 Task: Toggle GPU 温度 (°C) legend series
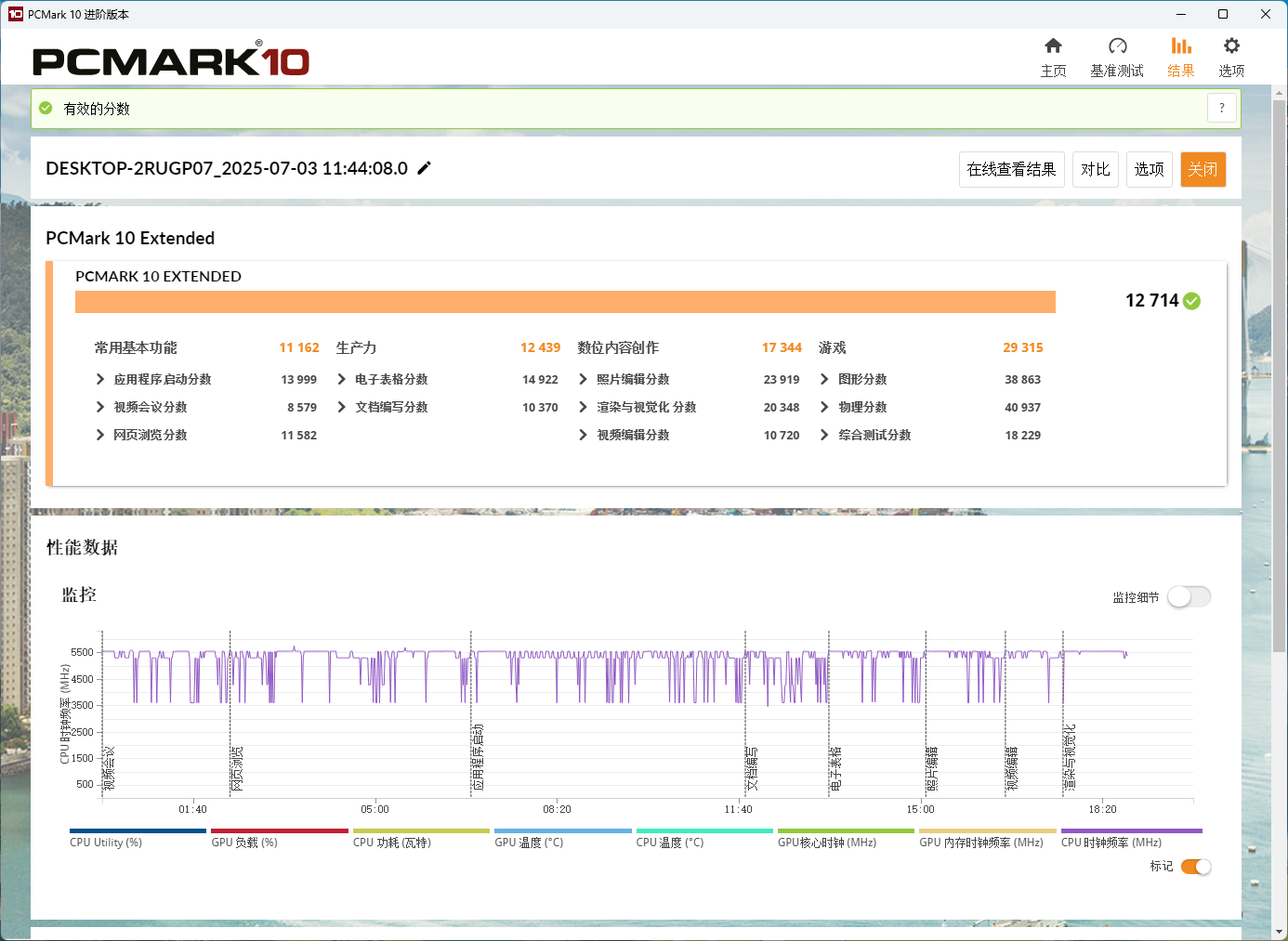coord(562,839)
